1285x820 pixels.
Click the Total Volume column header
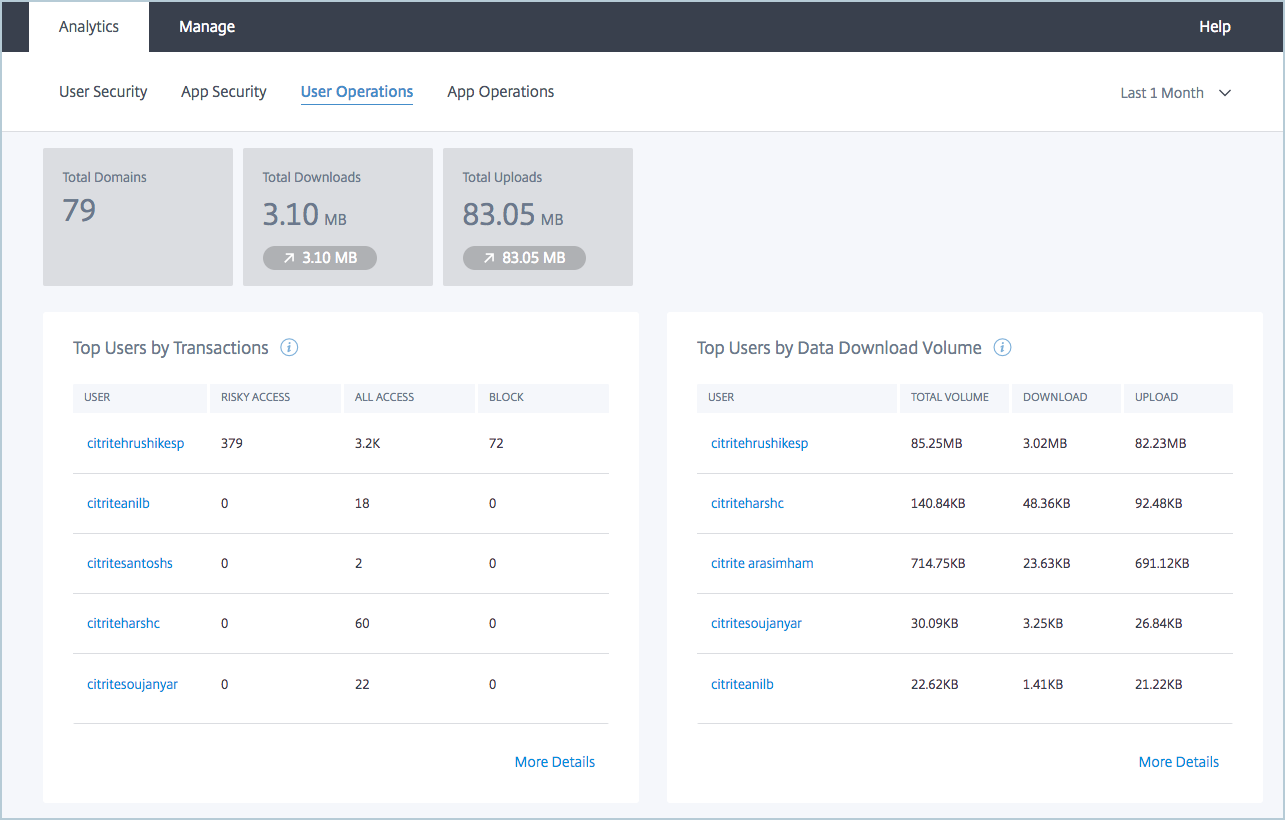(x=949, y=397)
